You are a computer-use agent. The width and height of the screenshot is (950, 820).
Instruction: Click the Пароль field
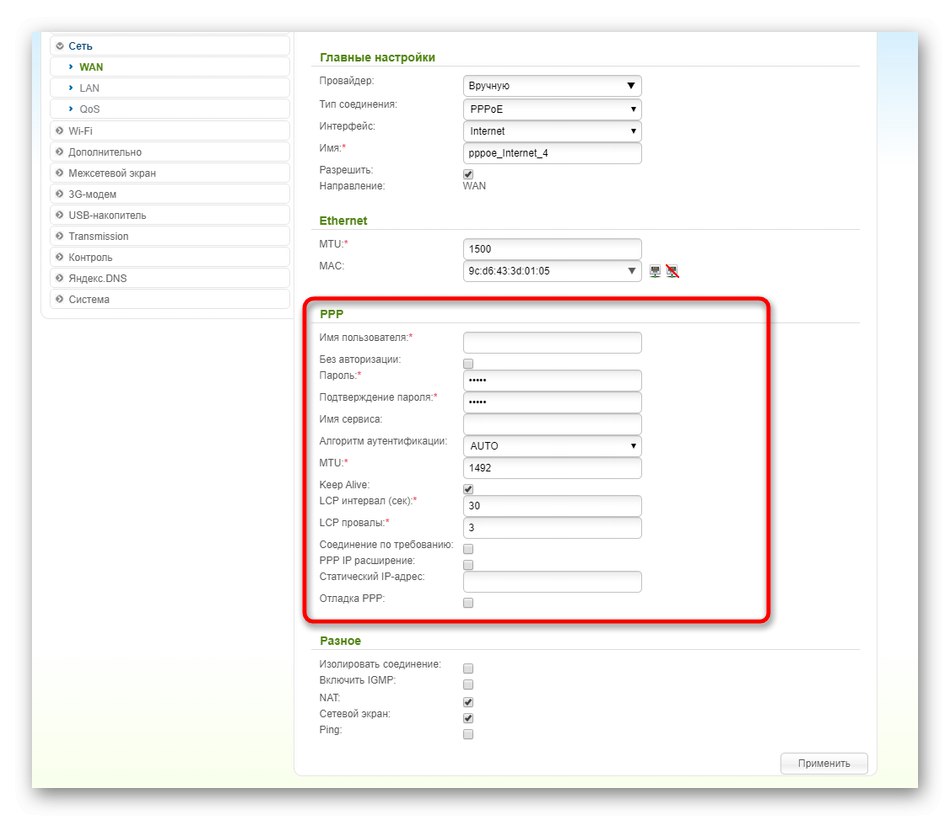552,381
